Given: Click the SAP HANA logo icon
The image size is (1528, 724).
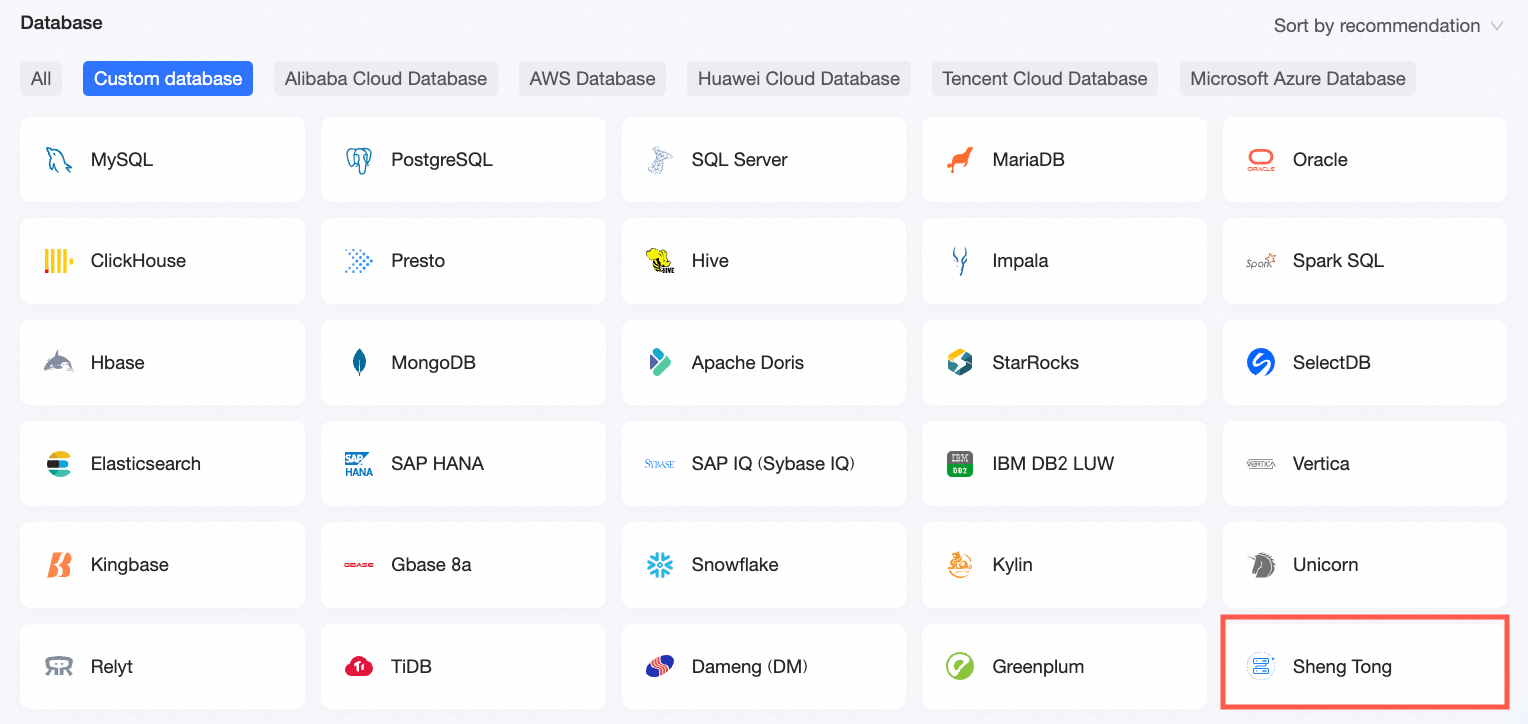Looking at the screenshot, I should 359,464.
